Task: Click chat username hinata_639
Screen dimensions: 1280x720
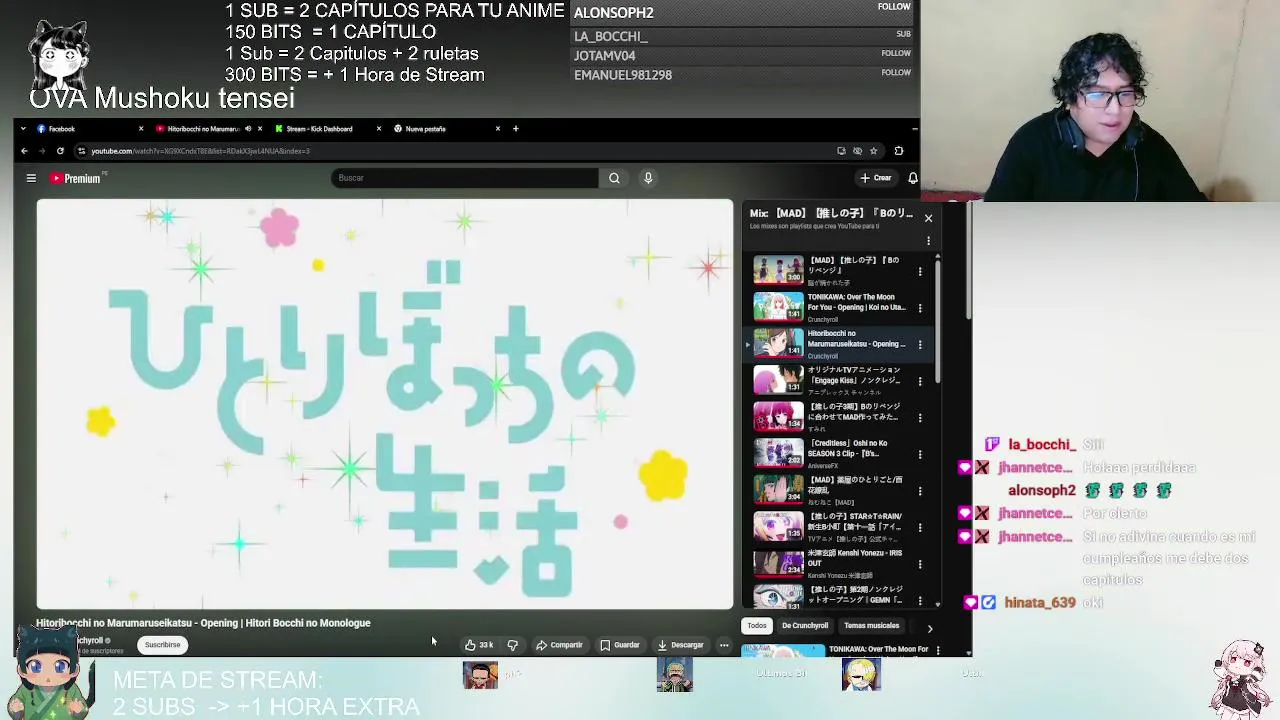Action: point(1040,603)
